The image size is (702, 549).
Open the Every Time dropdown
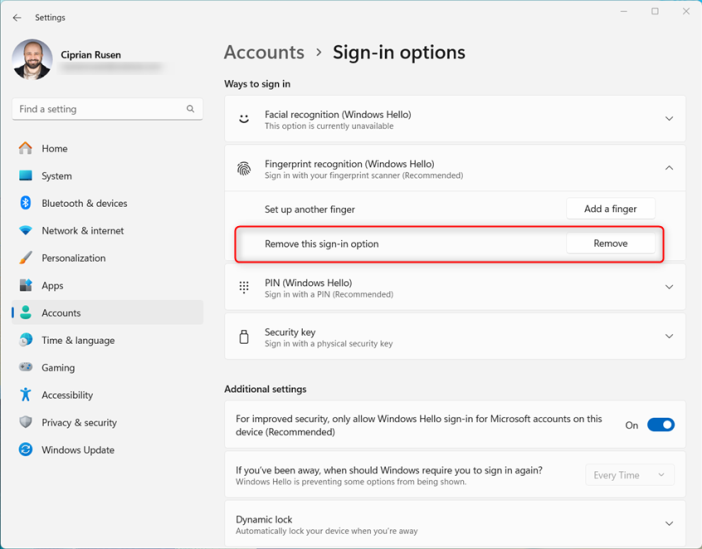[x=630, y=475]
